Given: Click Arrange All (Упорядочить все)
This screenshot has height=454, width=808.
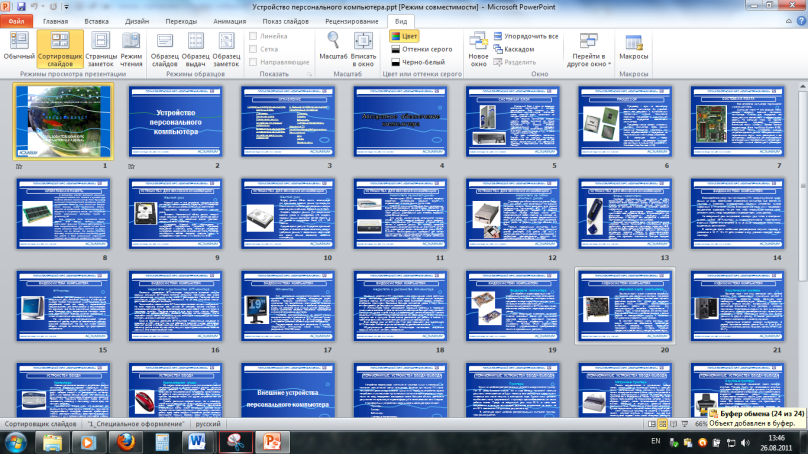Looking at the screenshot, I should pos(526,36).
